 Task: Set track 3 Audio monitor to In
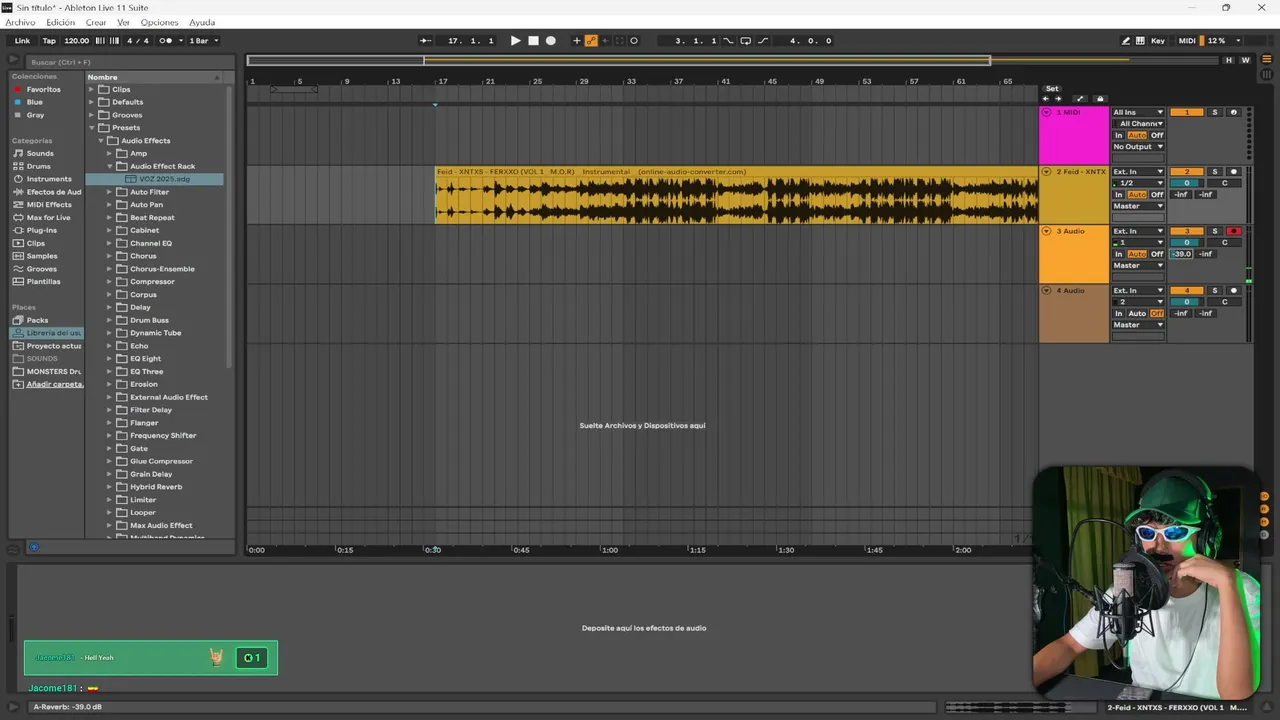[x=1119, y=254]
